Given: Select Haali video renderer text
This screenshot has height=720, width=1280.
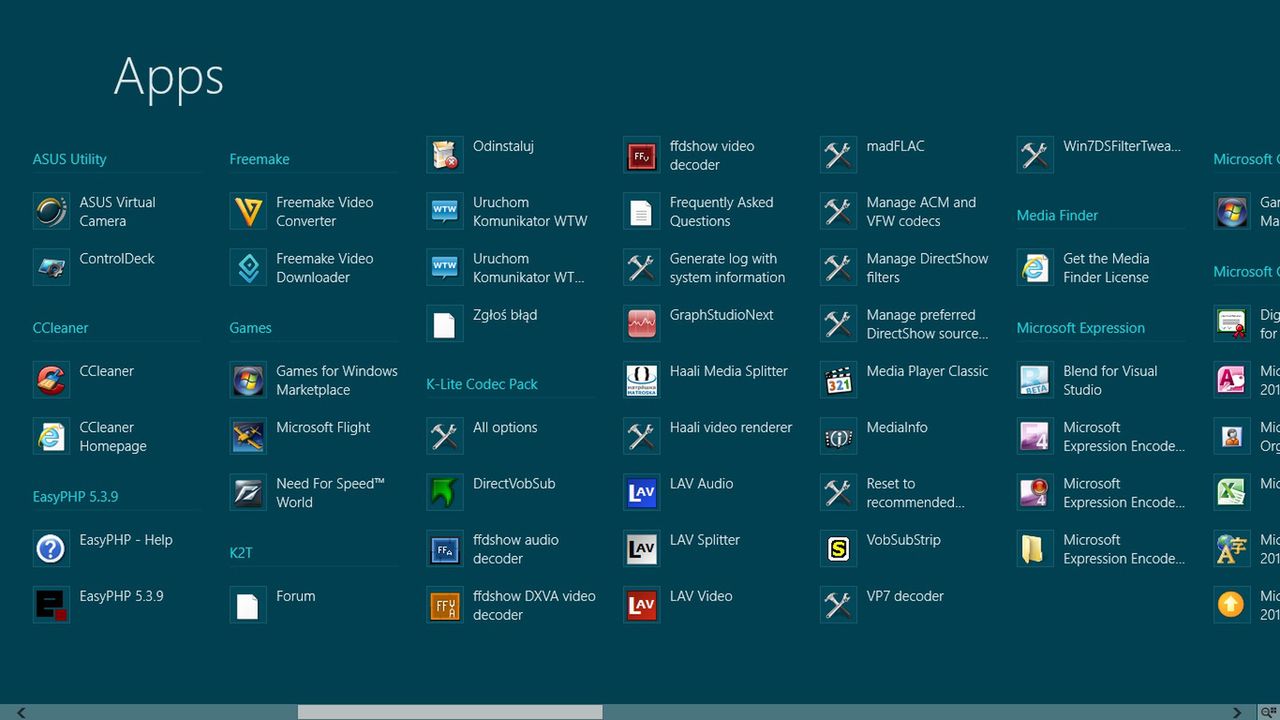Looking at the screenshot, I should point(731,428).
